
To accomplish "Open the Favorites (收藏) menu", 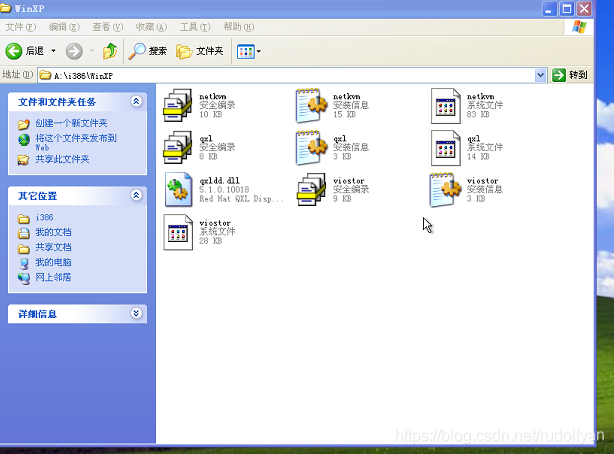I will pyautogui.click(x=151, y=27).
